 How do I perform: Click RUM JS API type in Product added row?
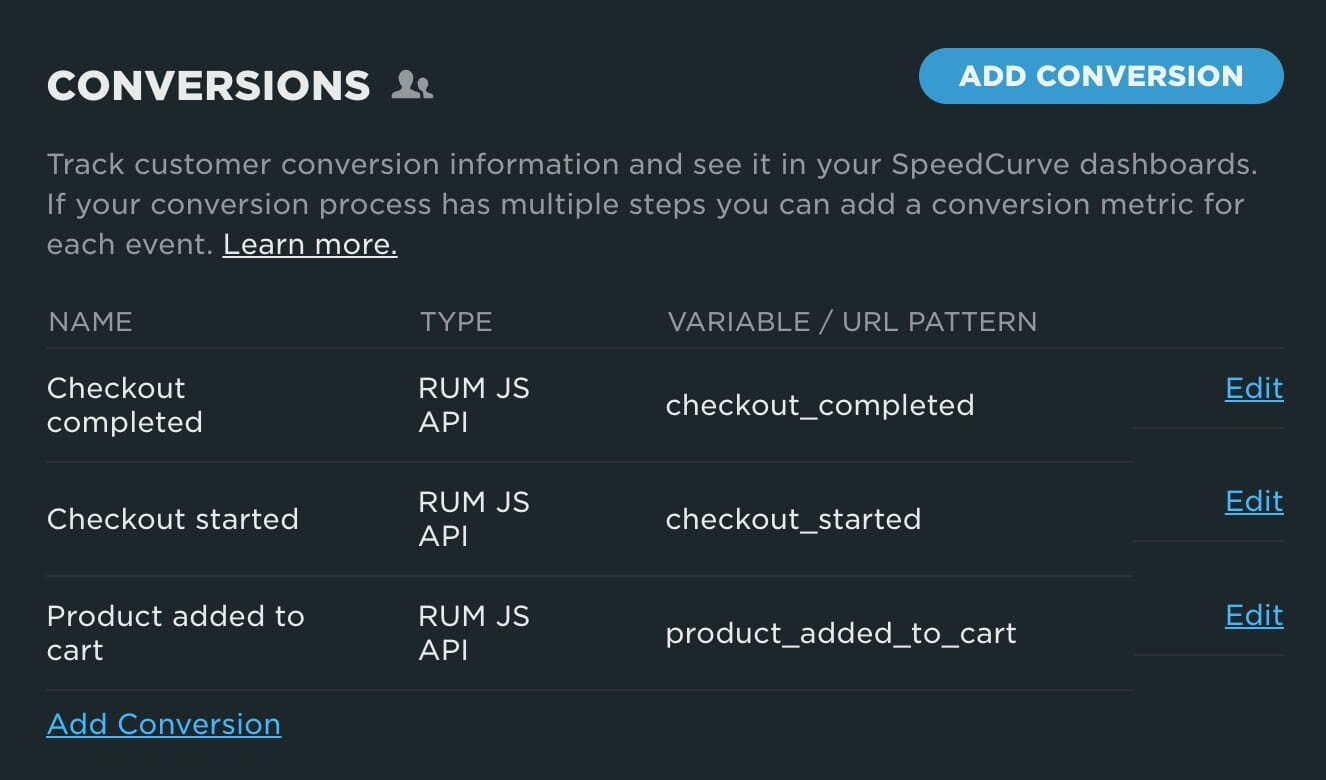pyautogui.click(x=473, y=633)
